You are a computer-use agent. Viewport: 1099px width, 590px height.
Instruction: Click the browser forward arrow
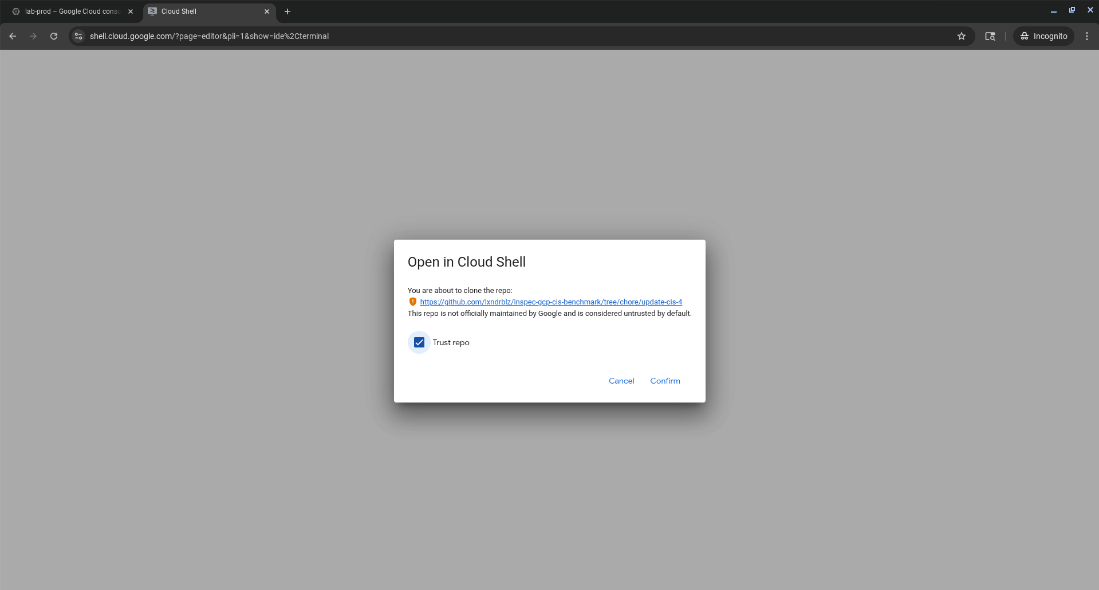tap(33, 36)
